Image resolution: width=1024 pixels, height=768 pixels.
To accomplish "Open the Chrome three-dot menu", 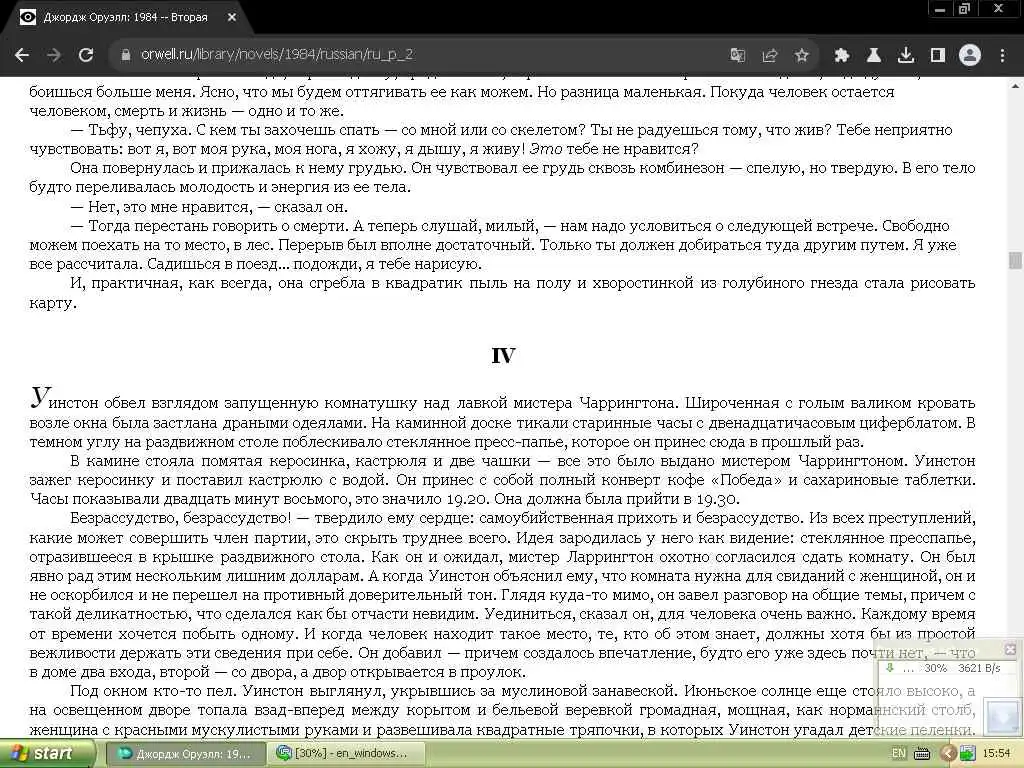I will coord(1002,55).
